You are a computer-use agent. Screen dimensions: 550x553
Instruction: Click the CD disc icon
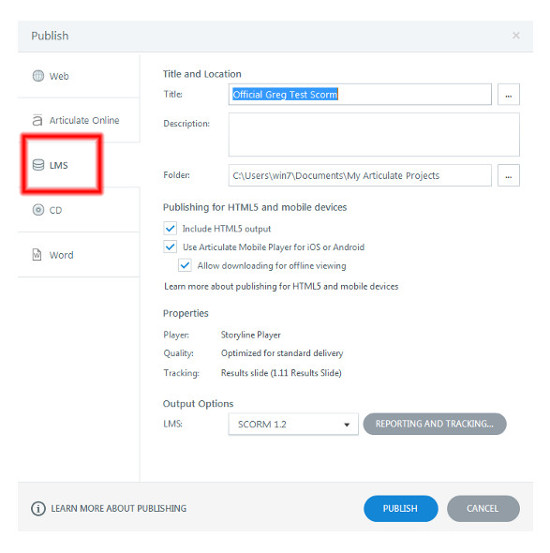coord(38,210)
